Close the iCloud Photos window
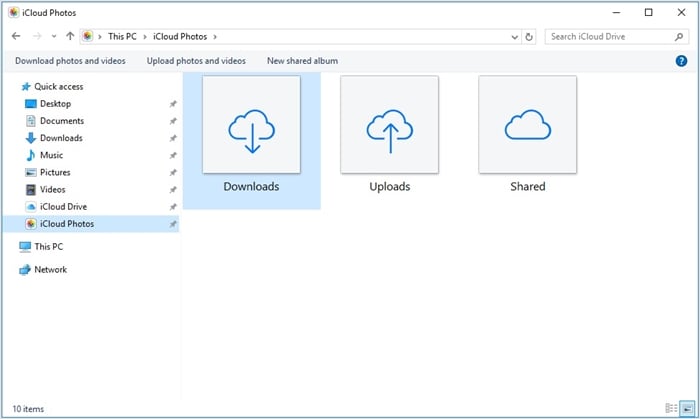Viewport: 700px width, 419px height. coord(681,12)
